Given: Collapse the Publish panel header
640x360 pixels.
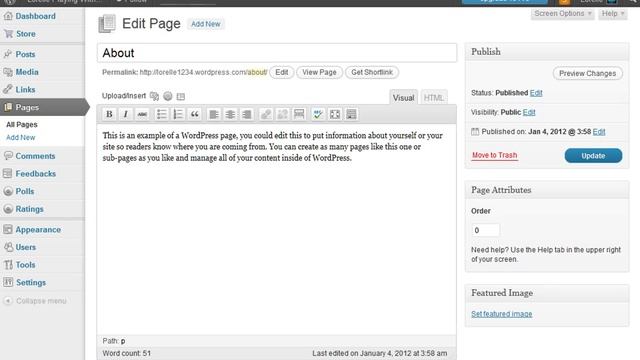Looking at the screenshot, I should (547, 52).
